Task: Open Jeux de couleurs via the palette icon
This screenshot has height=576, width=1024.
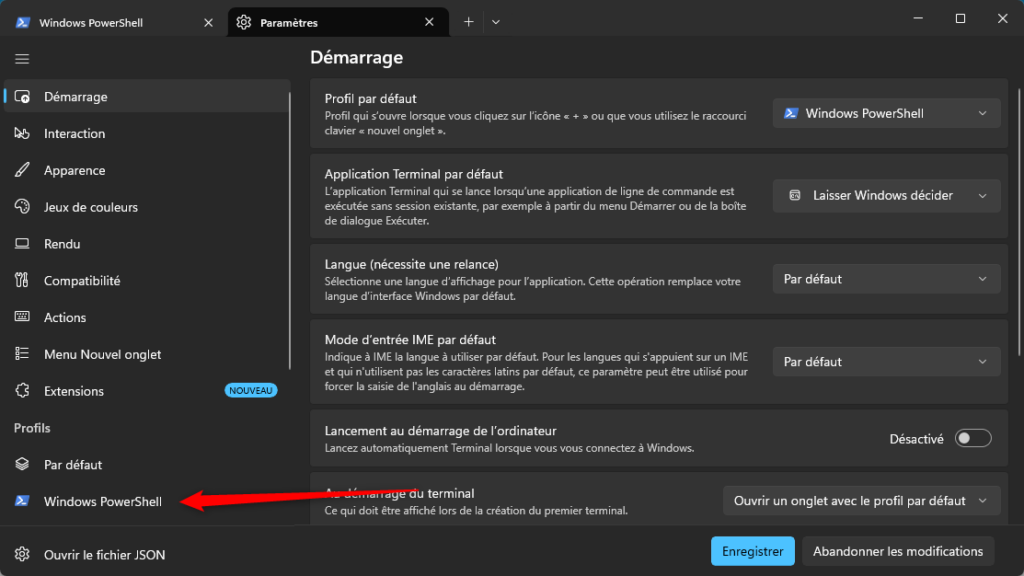Action: (22, 206)
